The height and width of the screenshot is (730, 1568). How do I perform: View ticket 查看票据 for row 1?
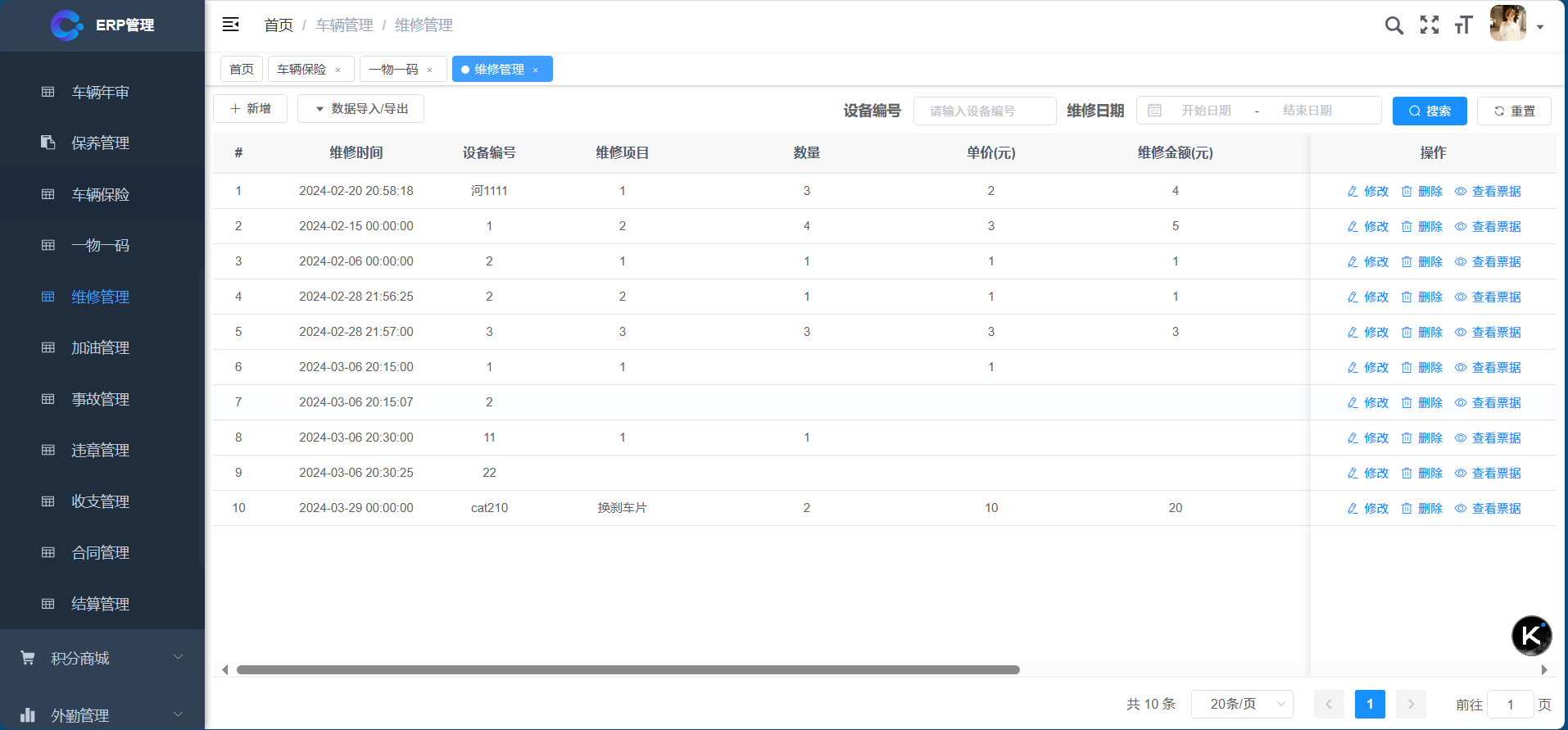(1488, 191)
